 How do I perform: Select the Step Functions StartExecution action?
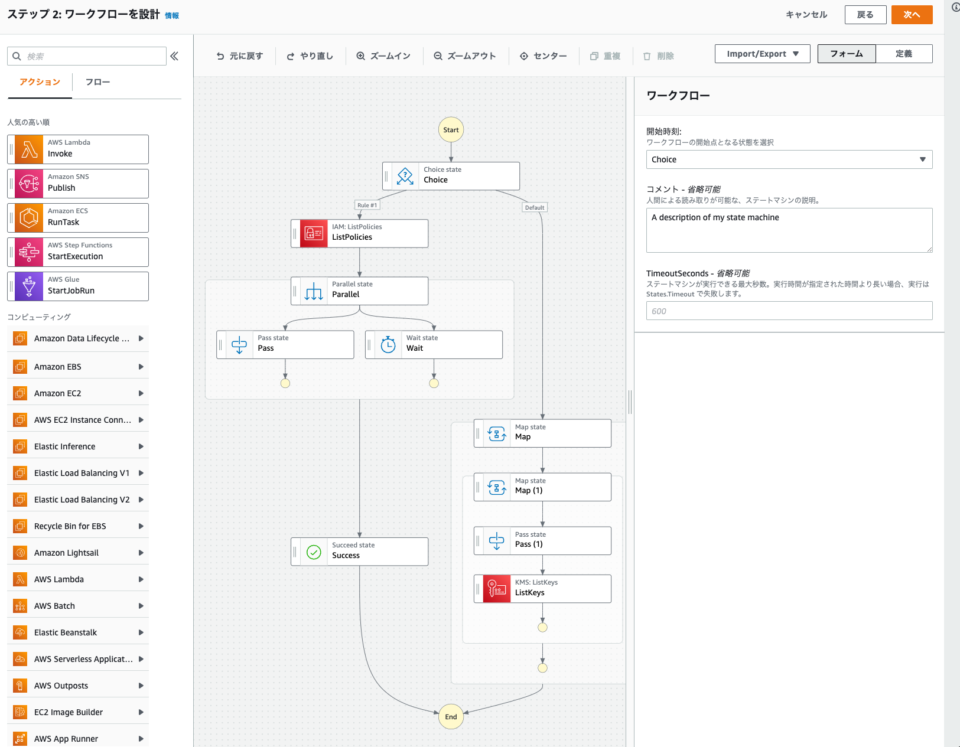(77, 251)
